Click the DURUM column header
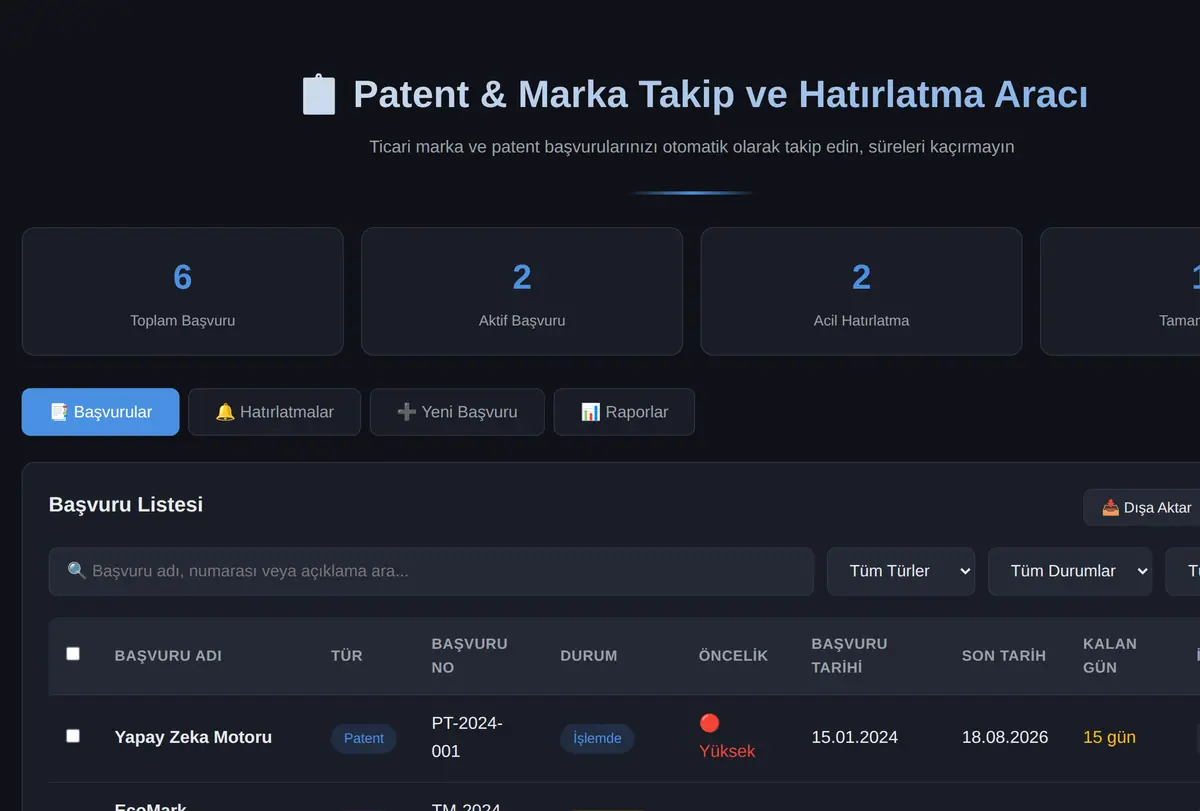The width and height of the screenshot is (1200, 811). click(589, 656)
